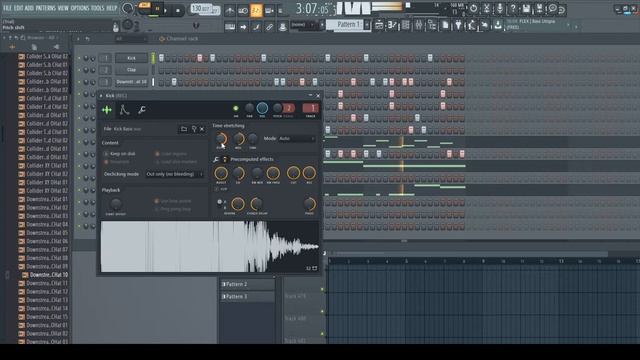Viewport: 640px width, 360px height.
Task: Open the EDIT menu
Action: pyautogui.click(x=19, y=8)
